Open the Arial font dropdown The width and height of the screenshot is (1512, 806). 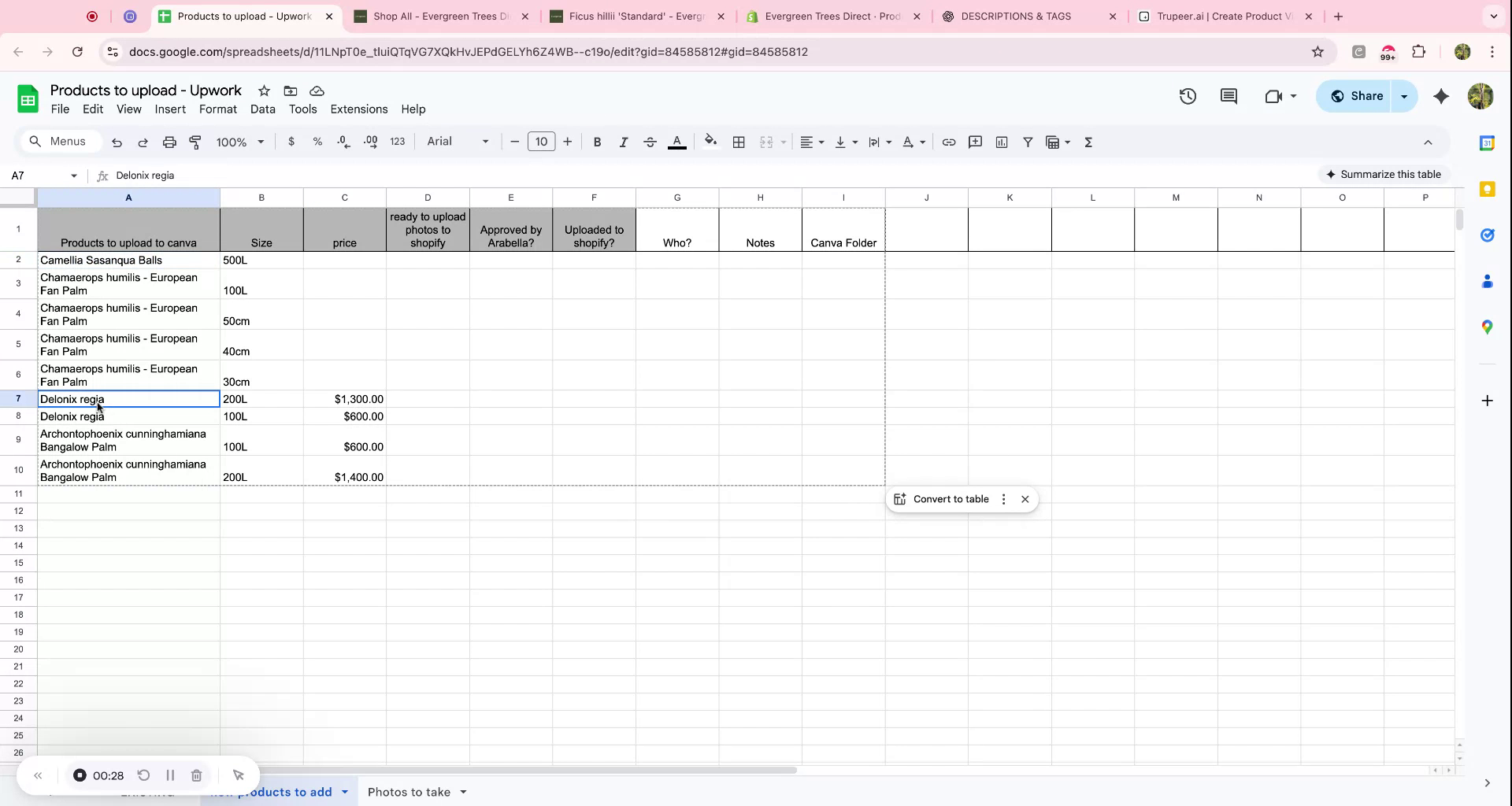[x=458, y=142]
